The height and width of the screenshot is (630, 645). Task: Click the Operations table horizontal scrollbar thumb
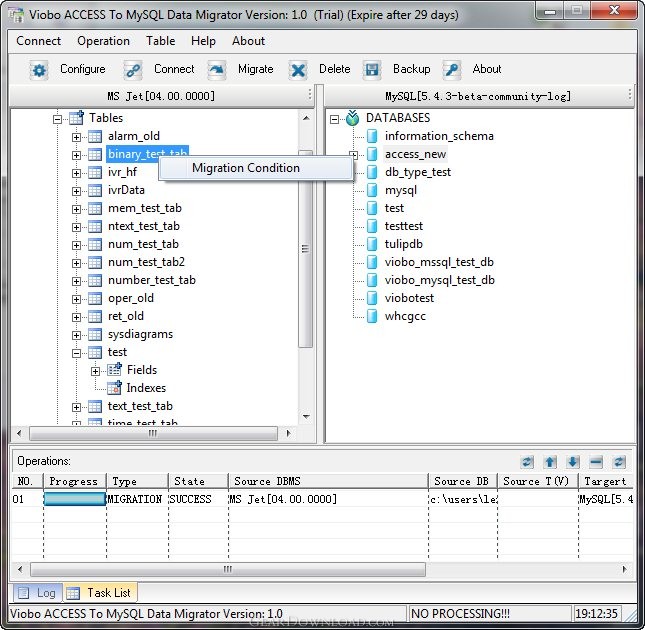[x=228, y=570]
